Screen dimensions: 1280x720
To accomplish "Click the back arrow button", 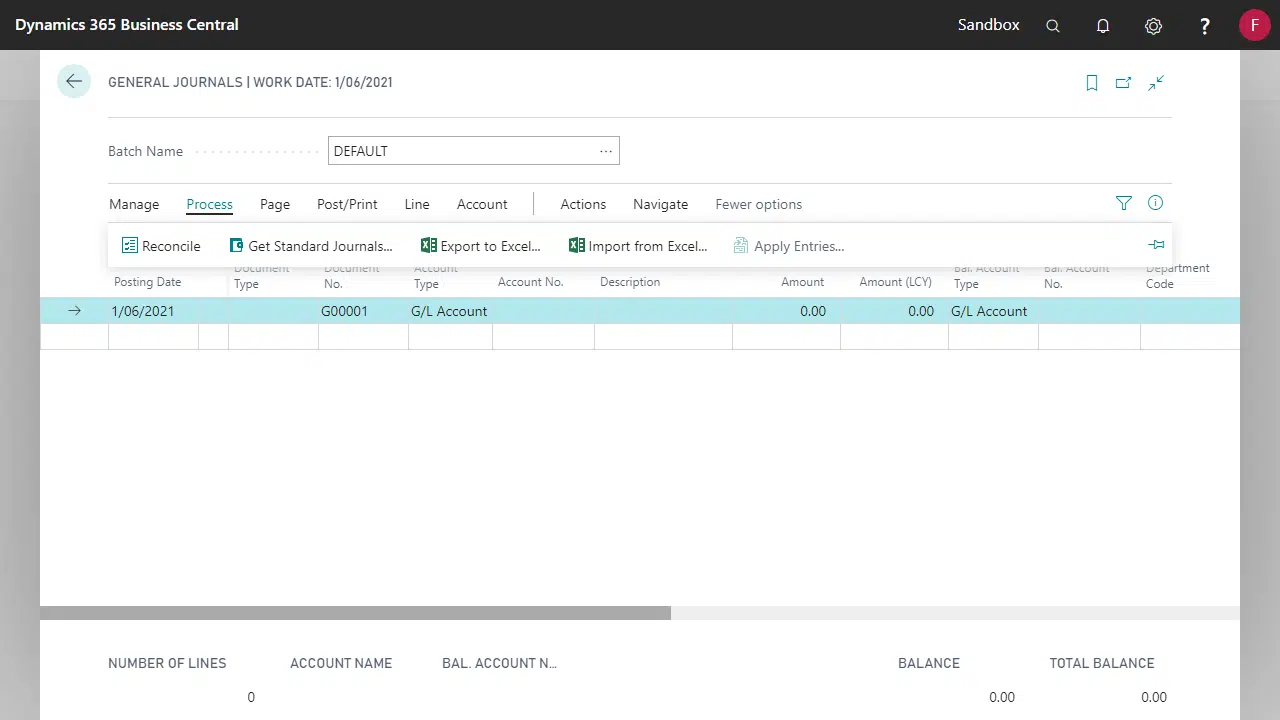I will click(74, 82).
